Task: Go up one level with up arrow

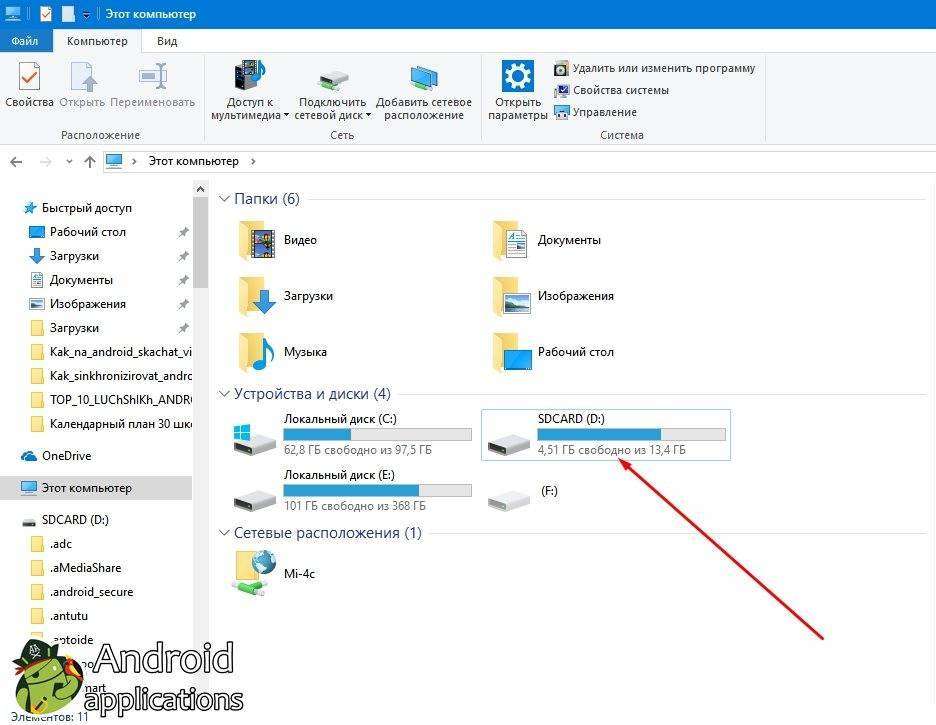Action: (x=90, y=162)
